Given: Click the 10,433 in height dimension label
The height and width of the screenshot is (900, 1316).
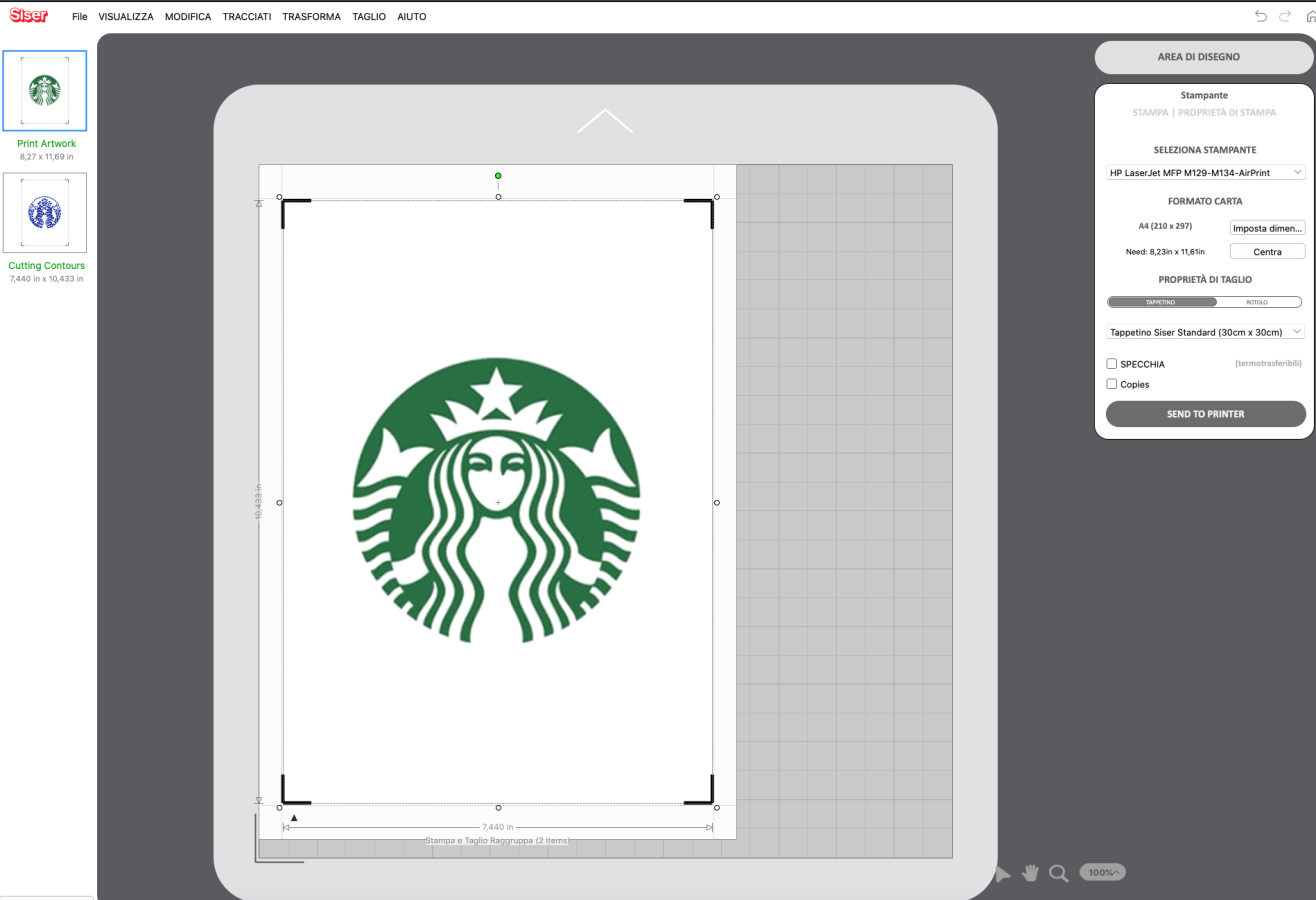Looking at the screenshot, I should (x=259, y=503).
